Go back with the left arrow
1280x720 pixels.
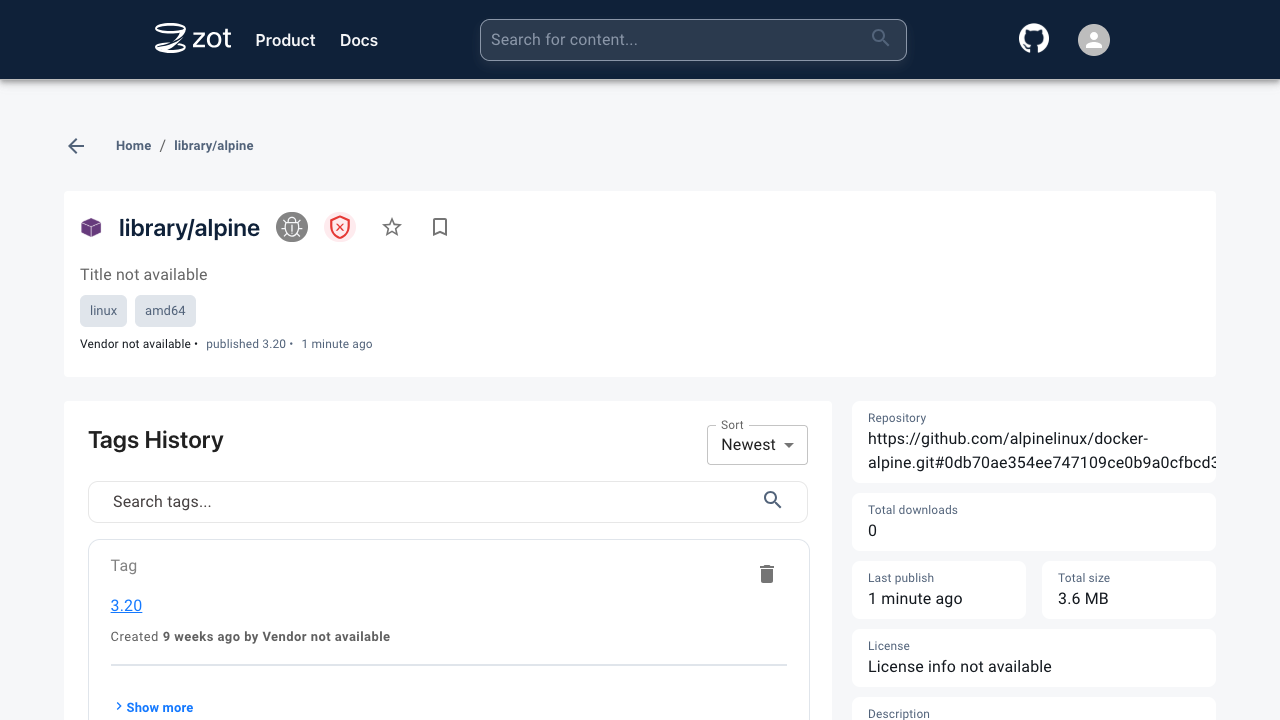pyautogui.click(x=76, y=146)
